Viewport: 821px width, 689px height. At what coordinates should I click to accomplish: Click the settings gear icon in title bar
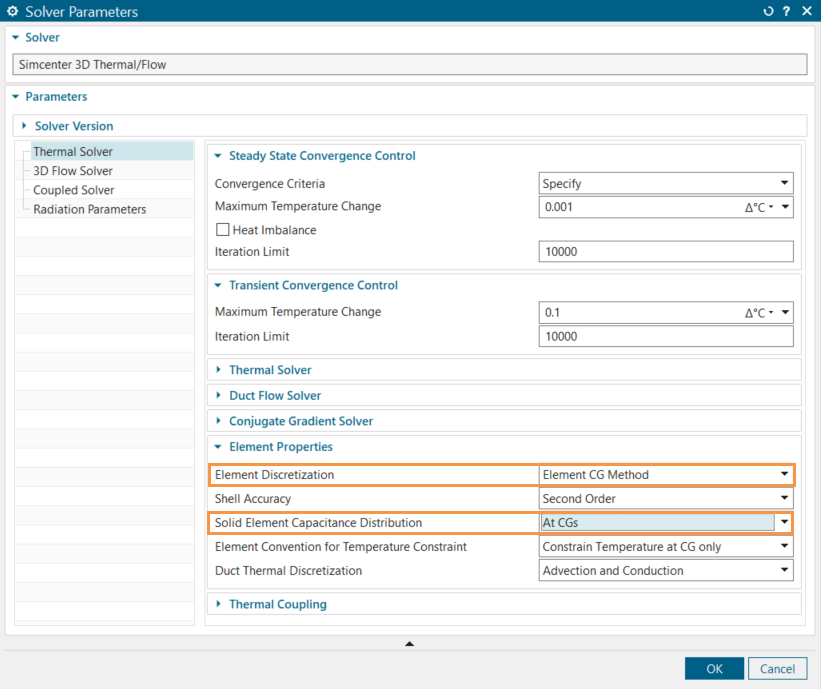(12, 12)
